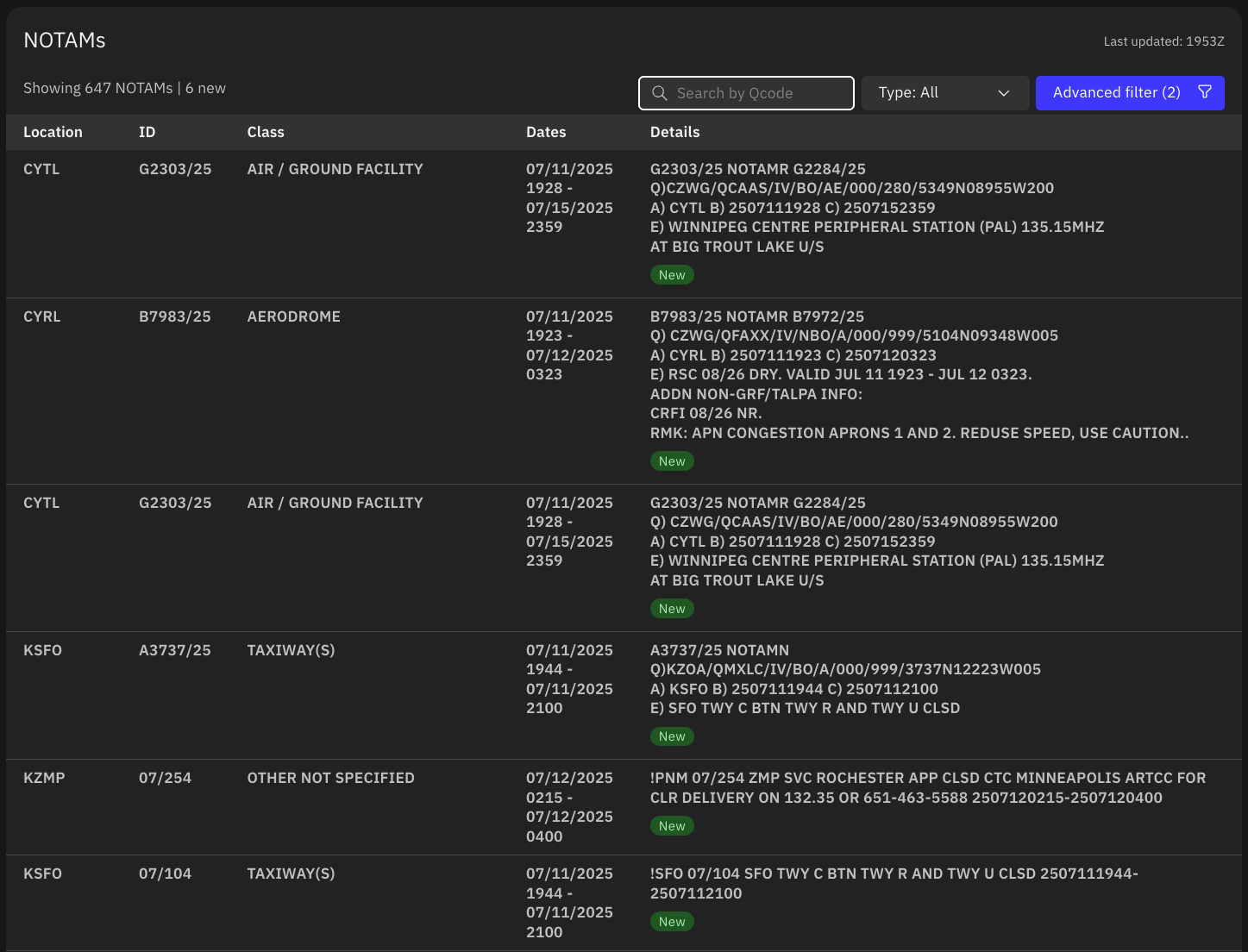Select NOTAM ID A3737/25
The height and width of the screenshot is (952, 1248).
(x=175, y=650)
